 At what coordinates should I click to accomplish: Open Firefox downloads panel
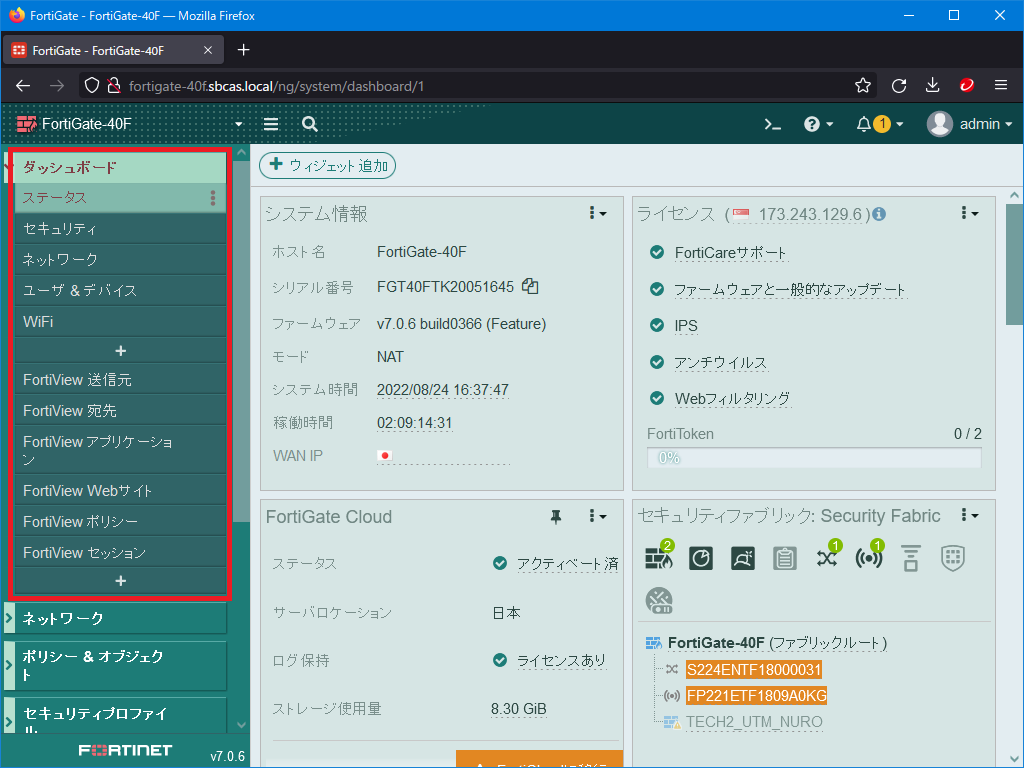[933, 86]
